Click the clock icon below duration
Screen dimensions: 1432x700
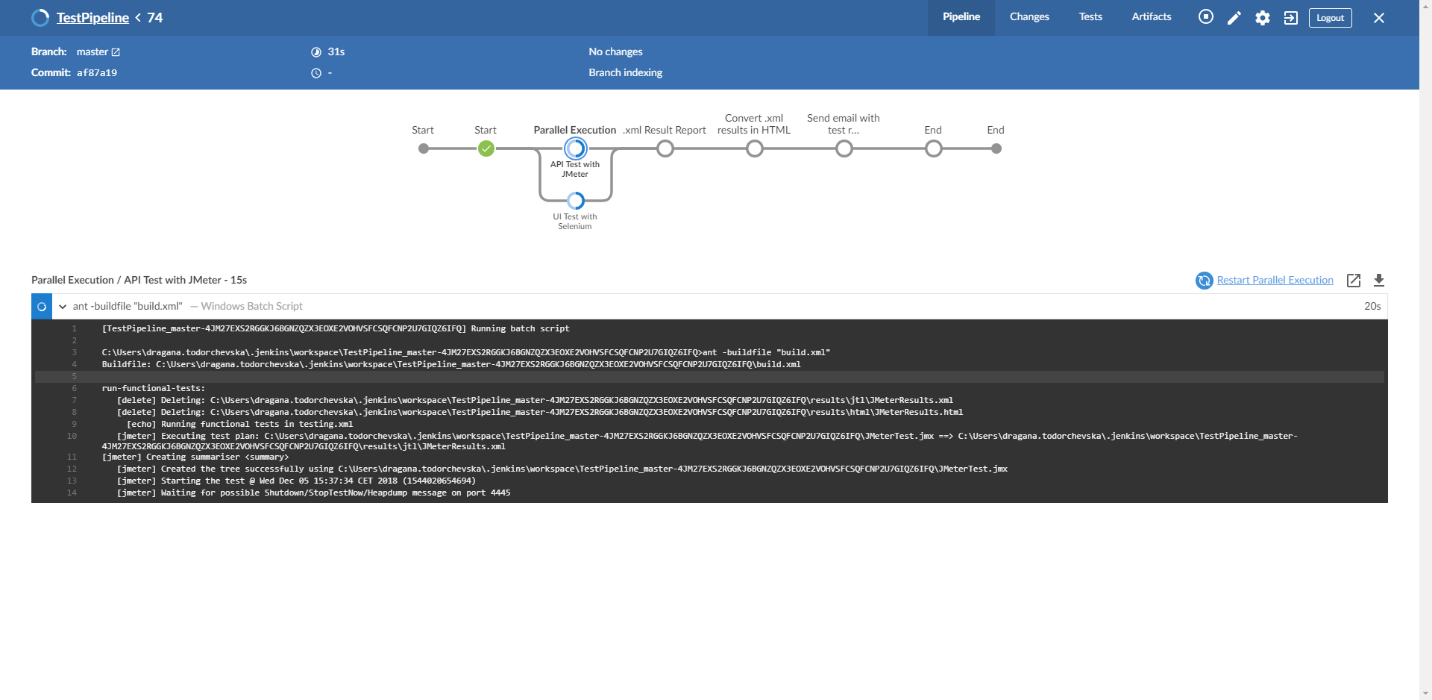[316, 73]
